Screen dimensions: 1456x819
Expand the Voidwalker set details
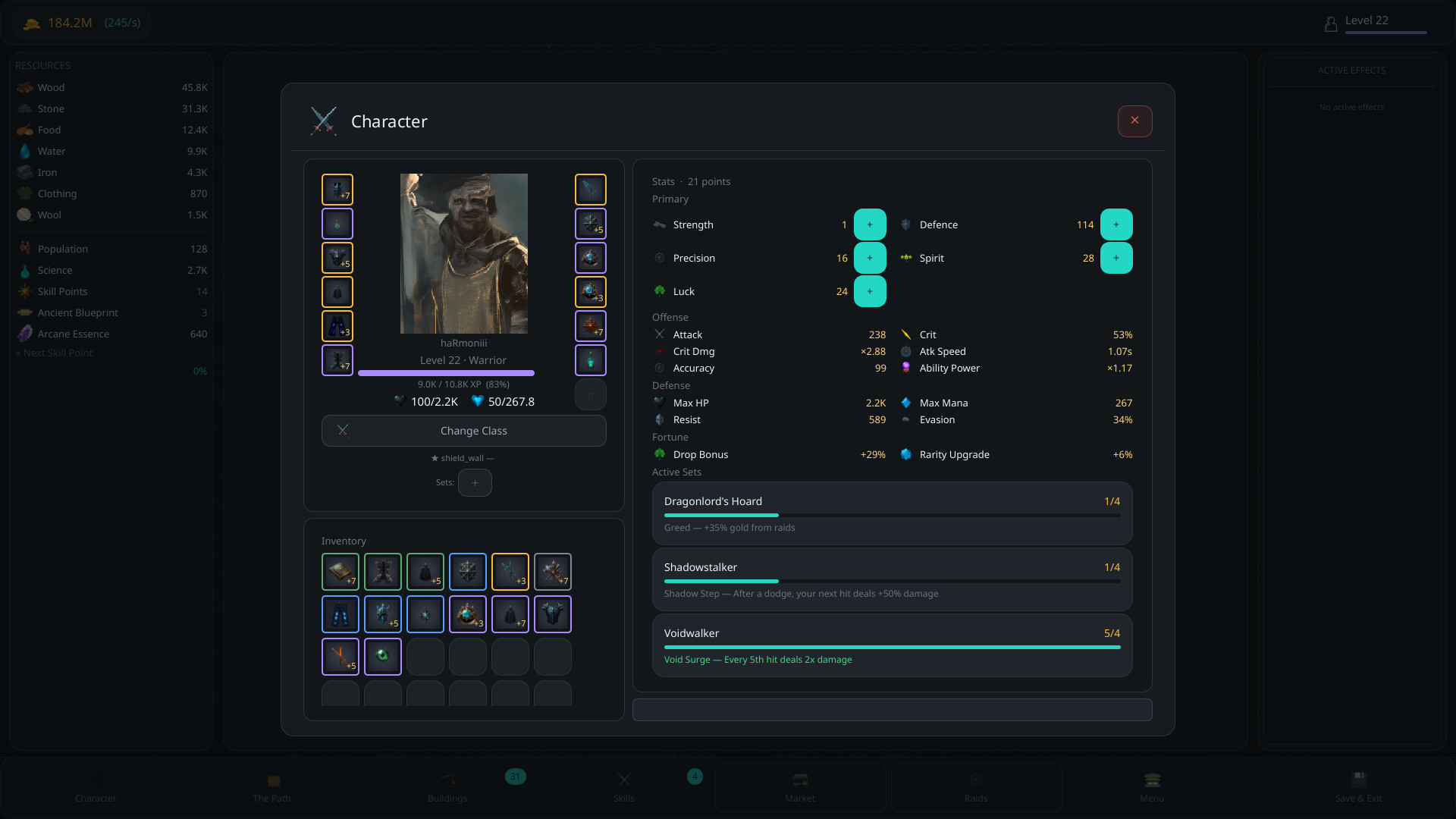pos(893,645)
